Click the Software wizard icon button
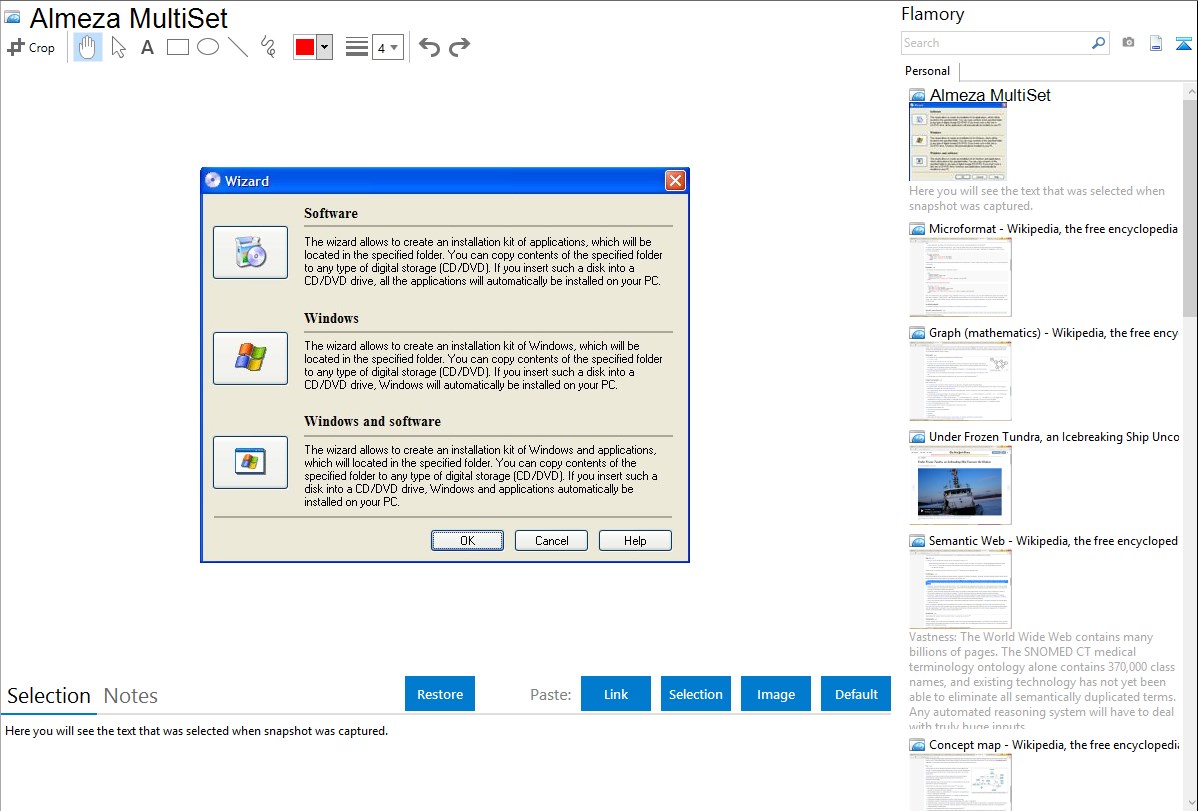Viewport: 1198px width, 811px height. tap(251, 252)
